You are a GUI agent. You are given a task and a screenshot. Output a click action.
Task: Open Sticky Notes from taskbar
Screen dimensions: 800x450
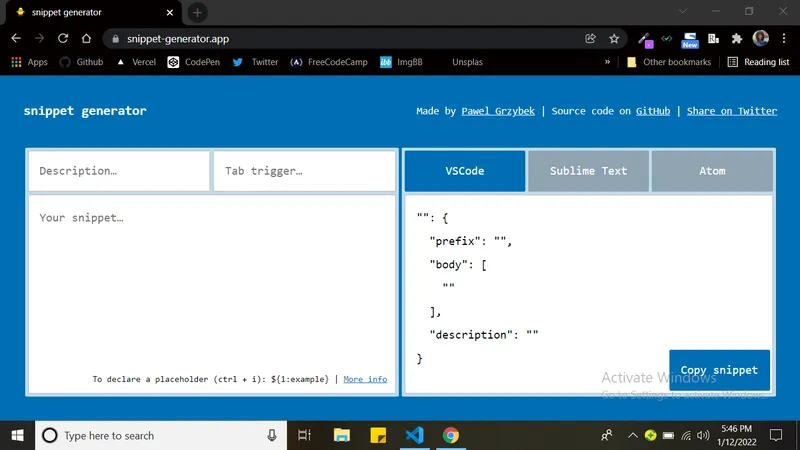[378, 435]
